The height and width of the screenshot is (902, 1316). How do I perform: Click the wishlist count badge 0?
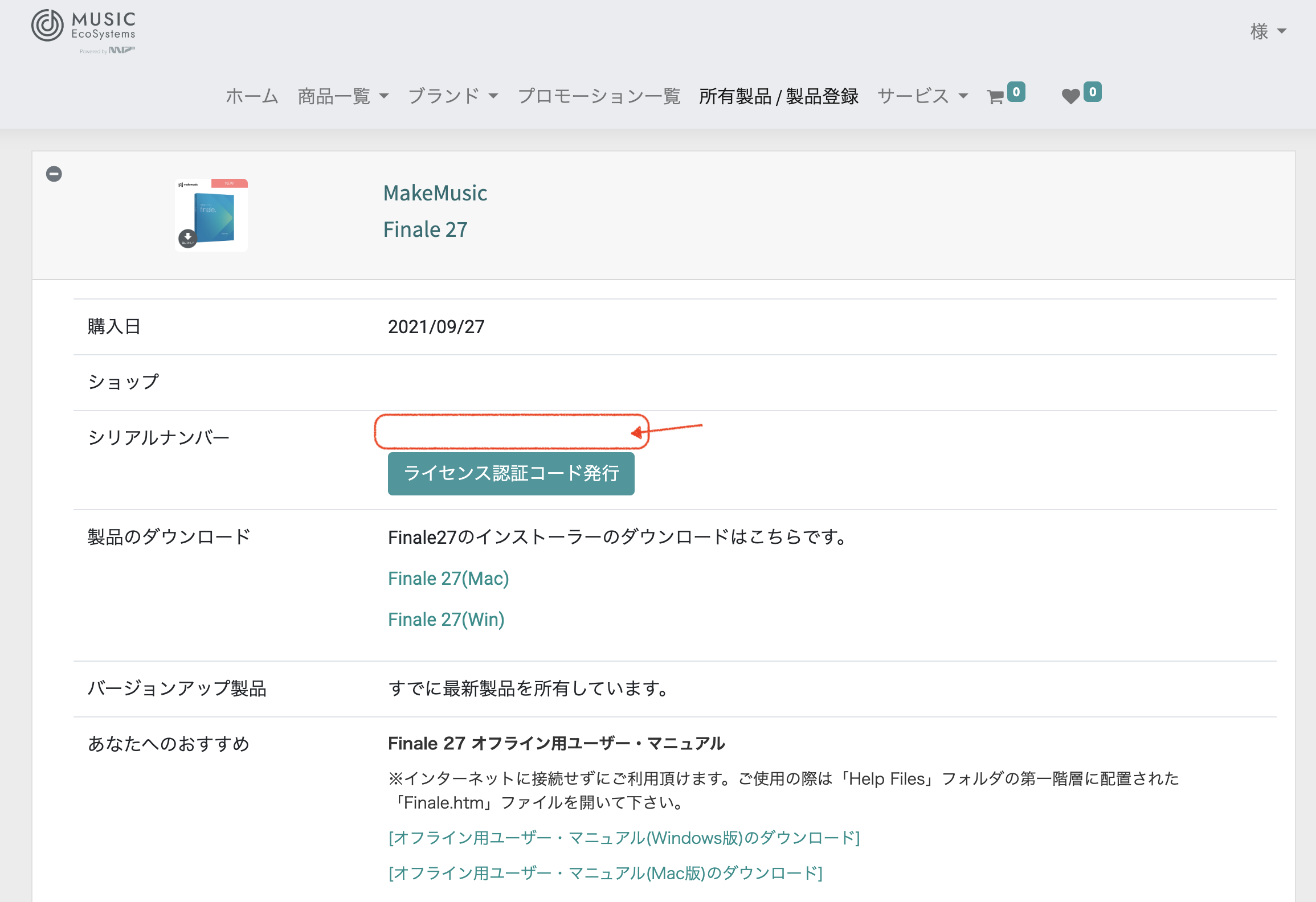[x=1092, y=92]
